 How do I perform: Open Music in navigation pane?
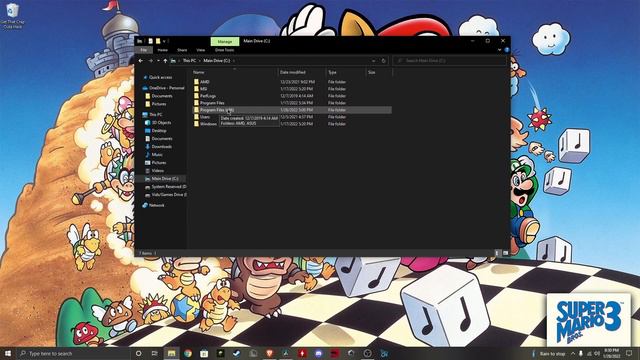point(157,155)
